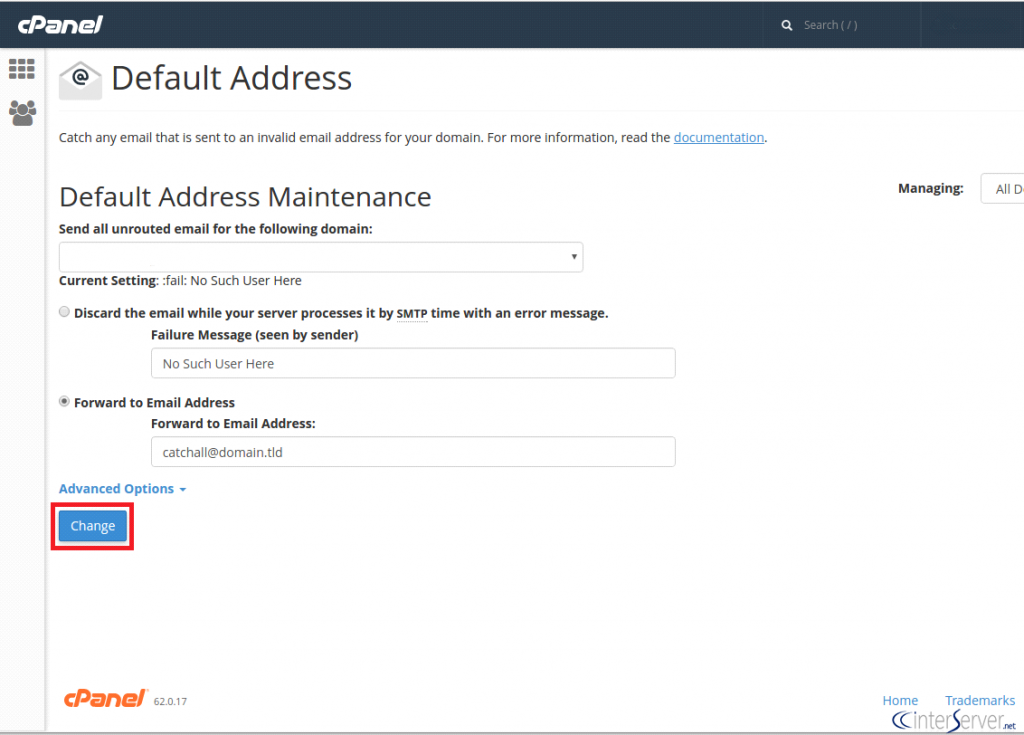Open the apps grid icon in sidebar
This screenshot has width=1024, height=735.
[21, 69]
